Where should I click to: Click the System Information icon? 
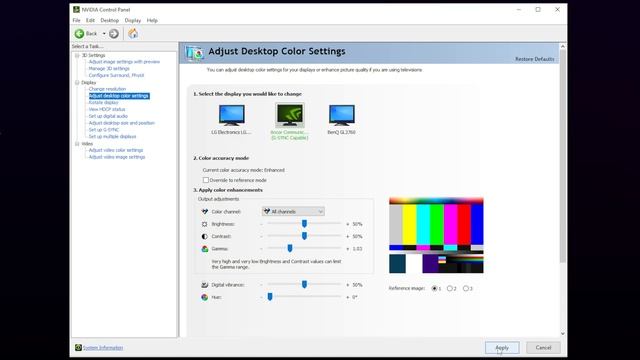(x=78, y=347)
